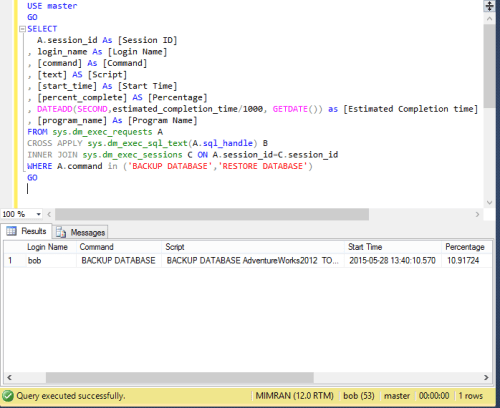500x408 pixels.
Task: Click the 'WHERE A.command in' clause
Action: pos(72,166)
